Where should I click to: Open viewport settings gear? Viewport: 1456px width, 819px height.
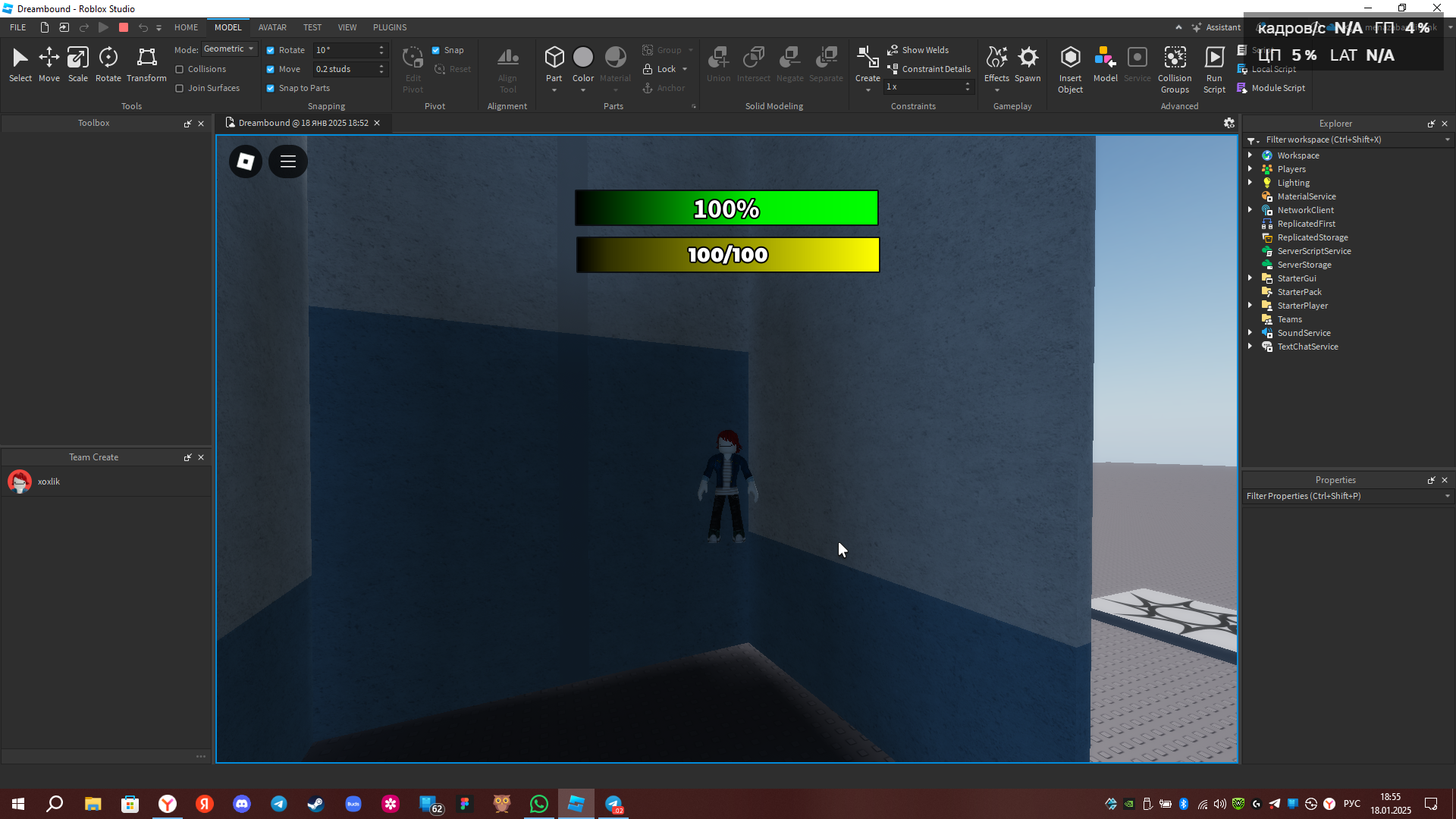tap(1229, 123)
